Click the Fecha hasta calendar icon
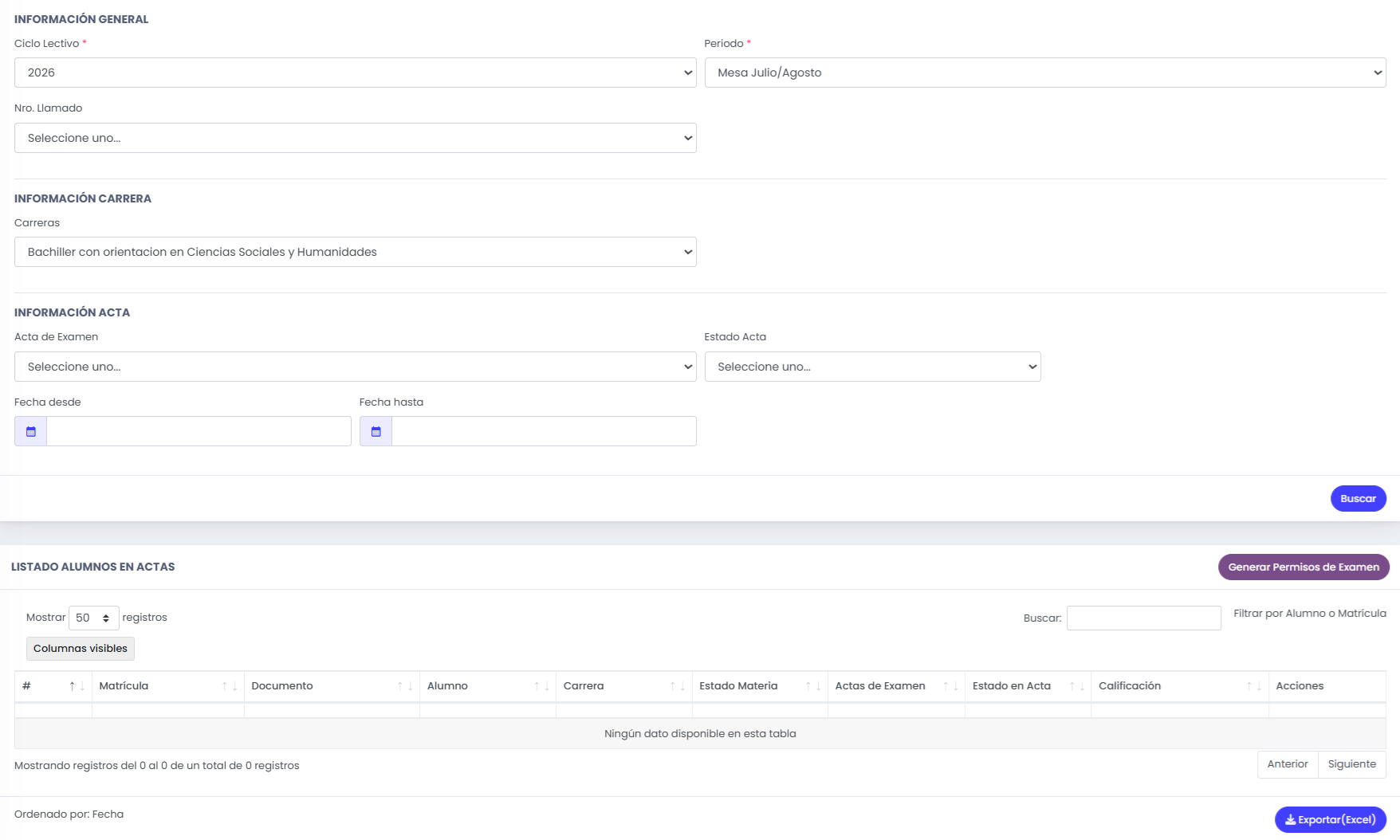Image resolution: width=1400 pixels, height=840 pixels. (376, 431)
